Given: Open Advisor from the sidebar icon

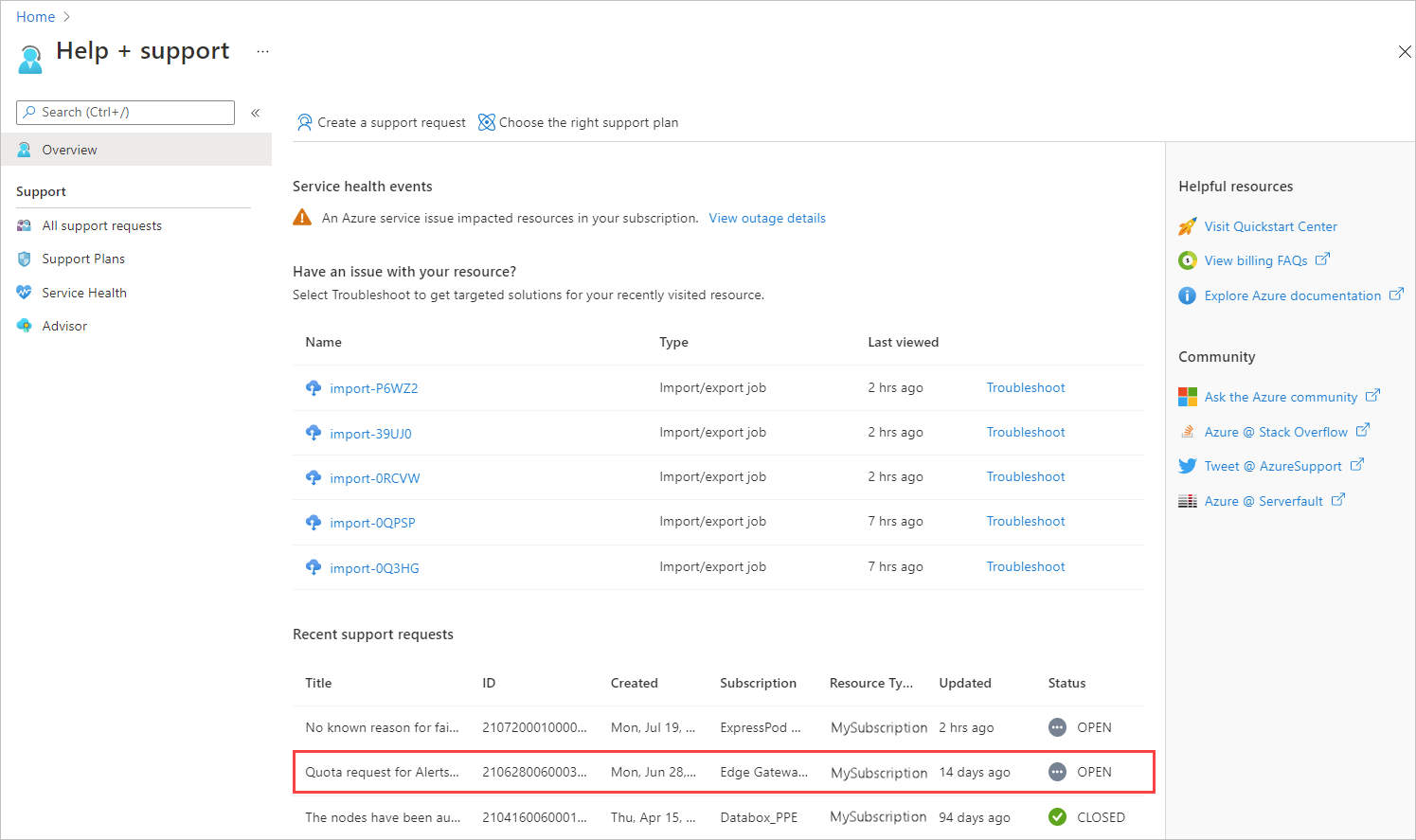Looking at the screenshot, I should tap(24, 325).
